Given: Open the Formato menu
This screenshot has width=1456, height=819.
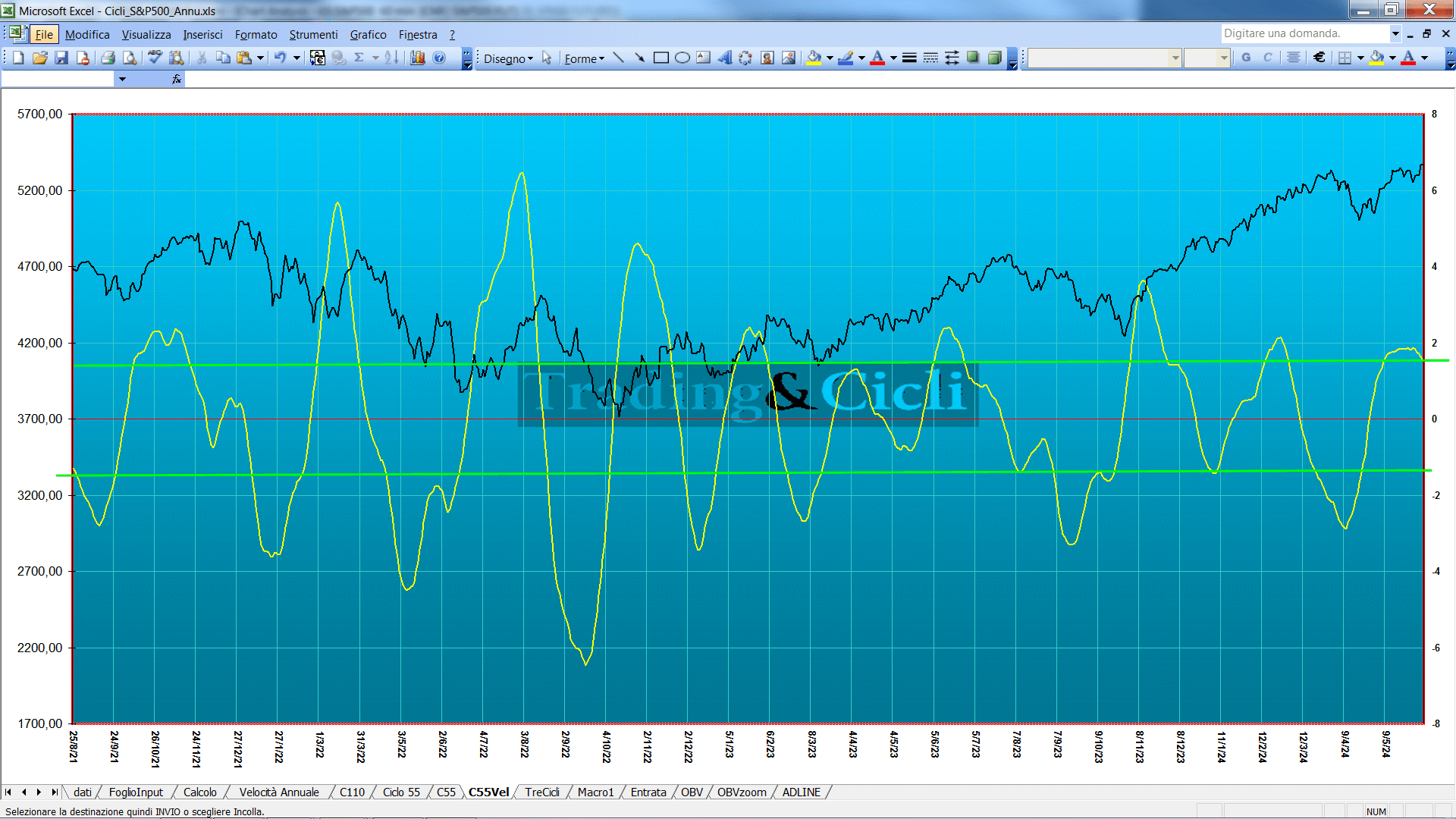Looking at the screenshot, I should pos(256,34).
